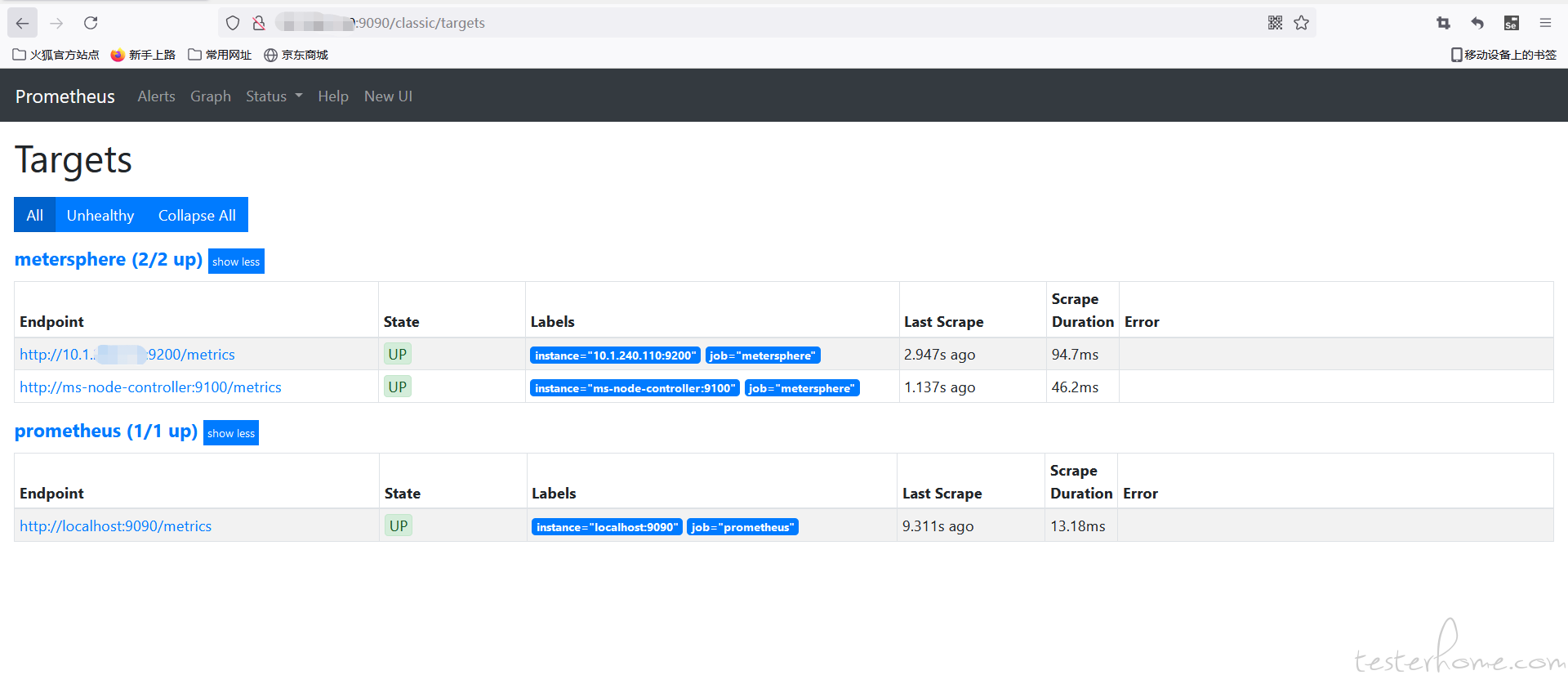Open the Help page

333,96
